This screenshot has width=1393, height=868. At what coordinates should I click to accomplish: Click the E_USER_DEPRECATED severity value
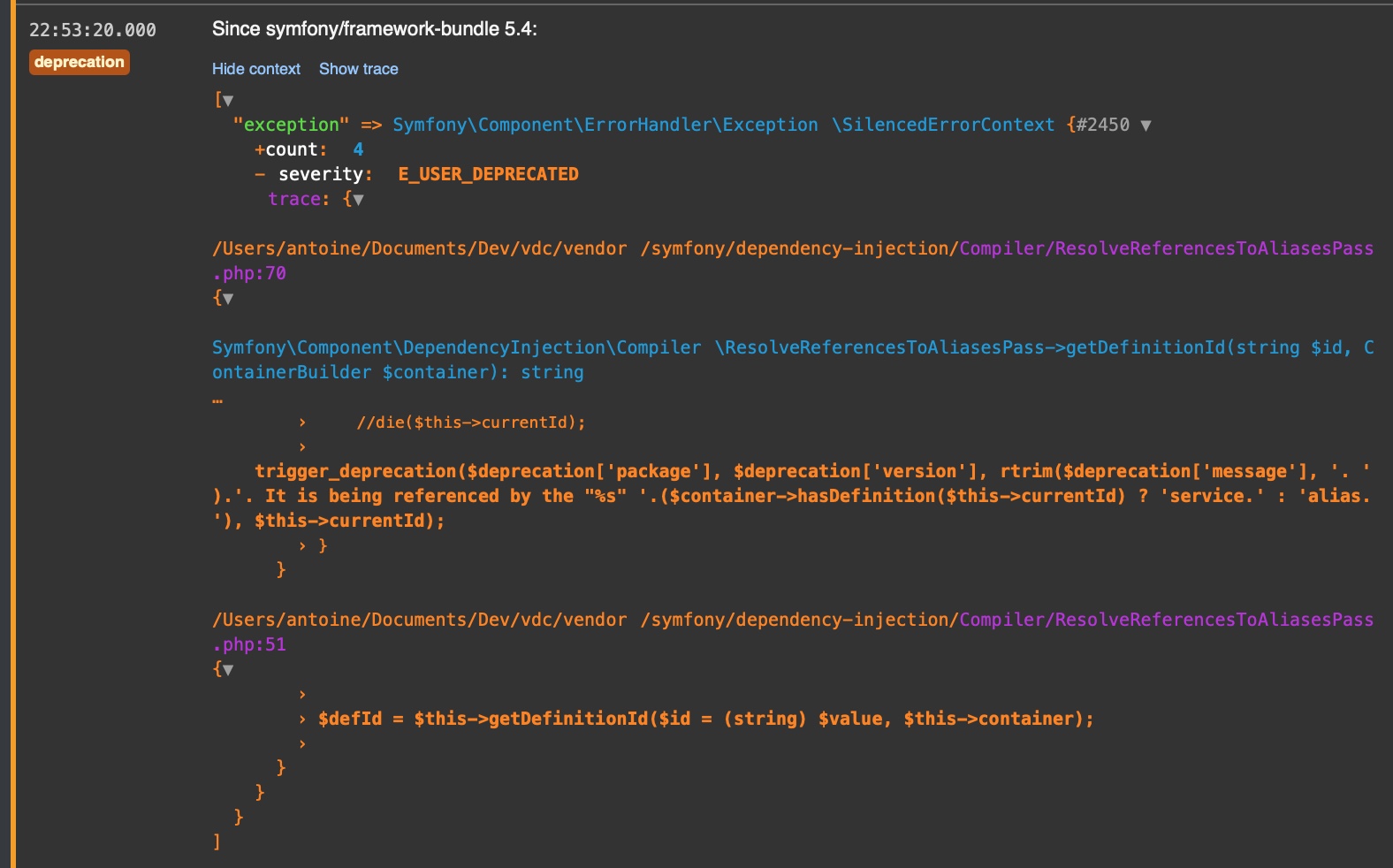(x=488, y=174)
